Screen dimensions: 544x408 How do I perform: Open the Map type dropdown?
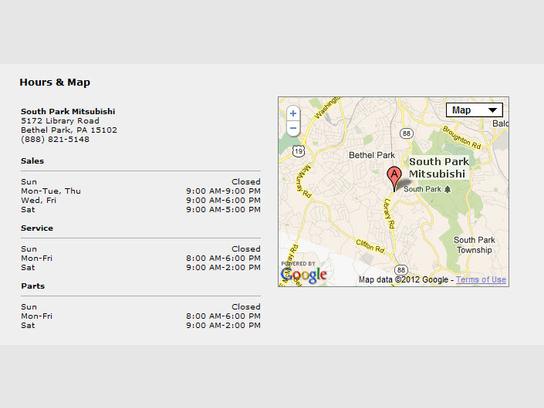click(x=474, y=110)
